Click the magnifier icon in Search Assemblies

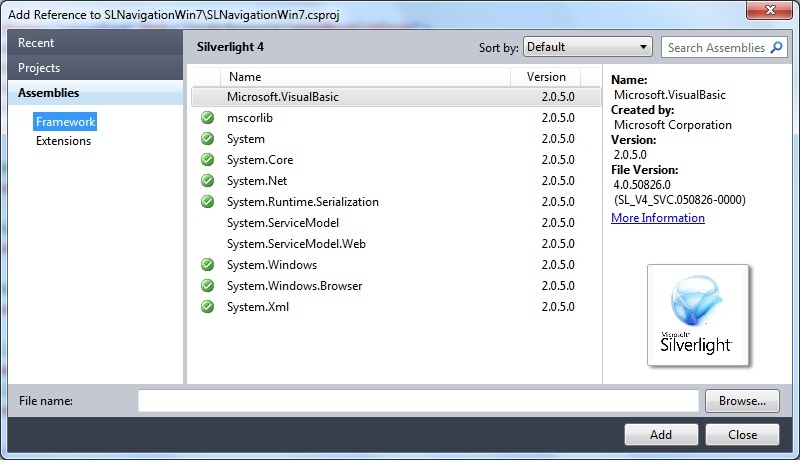tap(777, 48)
